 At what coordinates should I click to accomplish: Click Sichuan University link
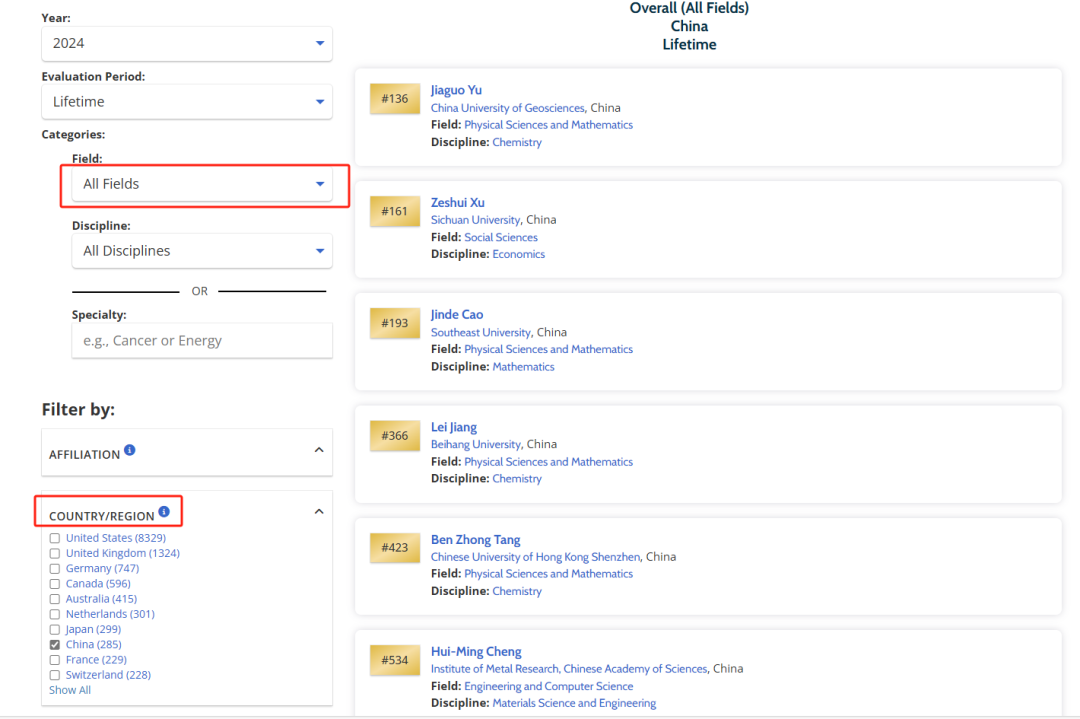(475, 220)
